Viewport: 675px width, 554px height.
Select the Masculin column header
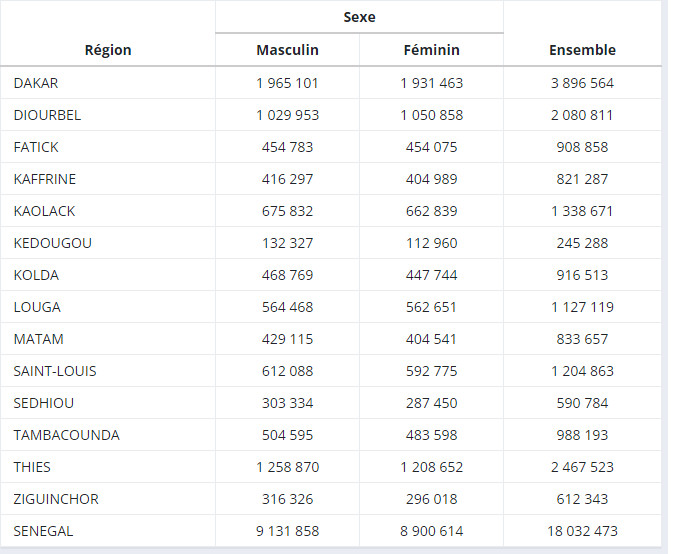287,50
